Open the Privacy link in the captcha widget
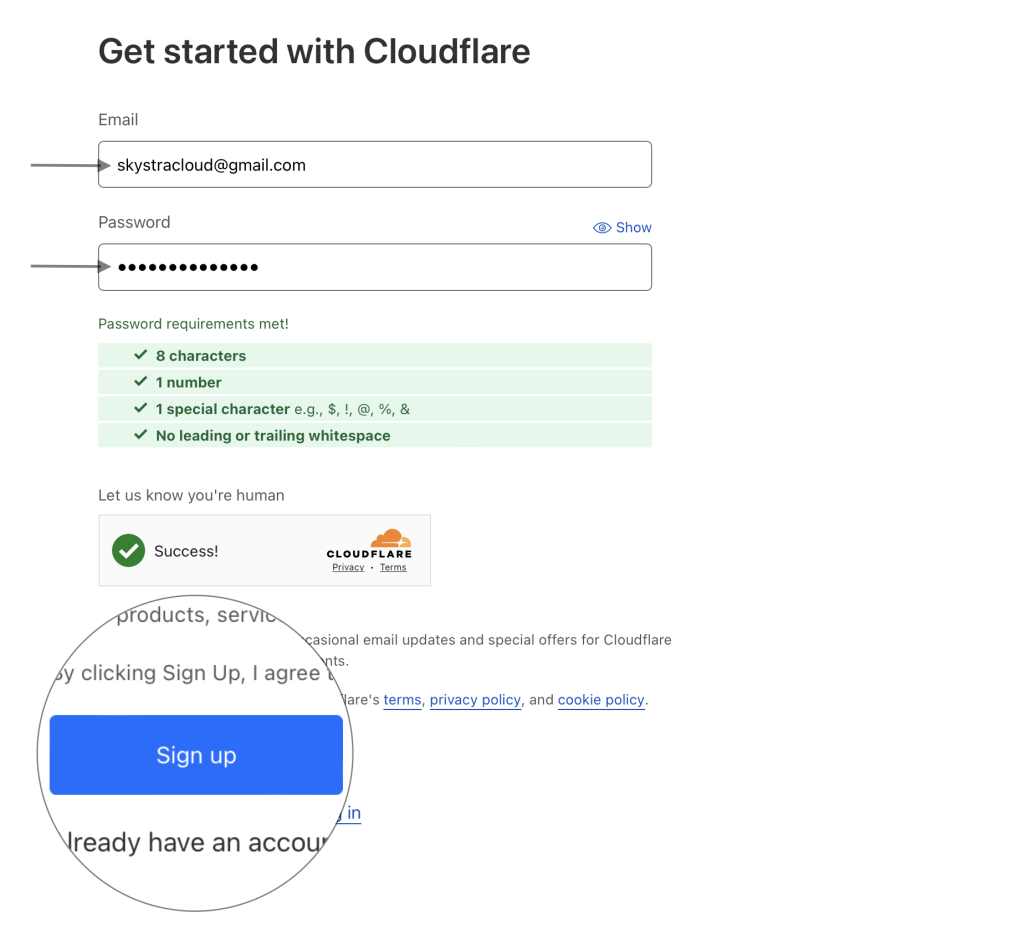Screen dimensions: 1024x929 click(x=348, y=567)
